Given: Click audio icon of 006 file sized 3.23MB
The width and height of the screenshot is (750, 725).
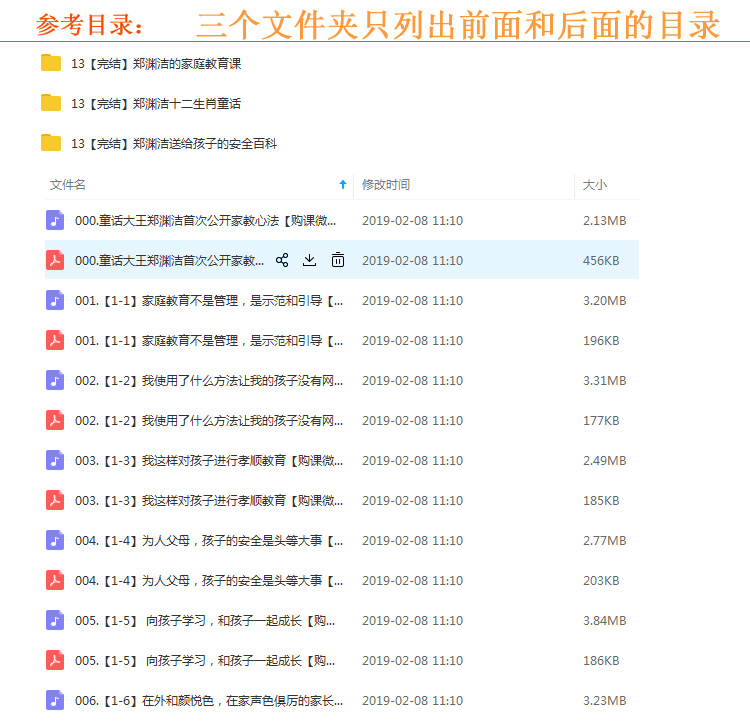Looking at the screenshot, I should [55, 700].
